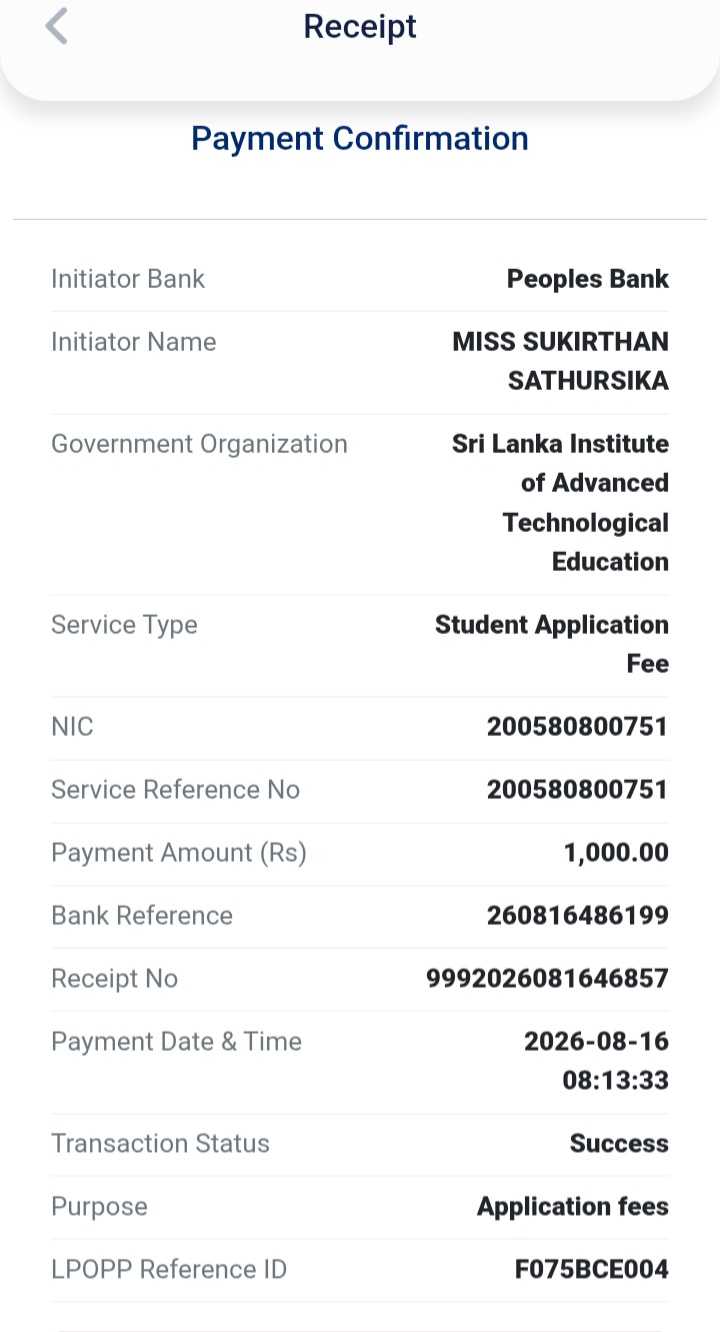Tap the Payment Amount (Rs) label
The height and width of the screenshot is (1332, 720).
coord(179,853)
